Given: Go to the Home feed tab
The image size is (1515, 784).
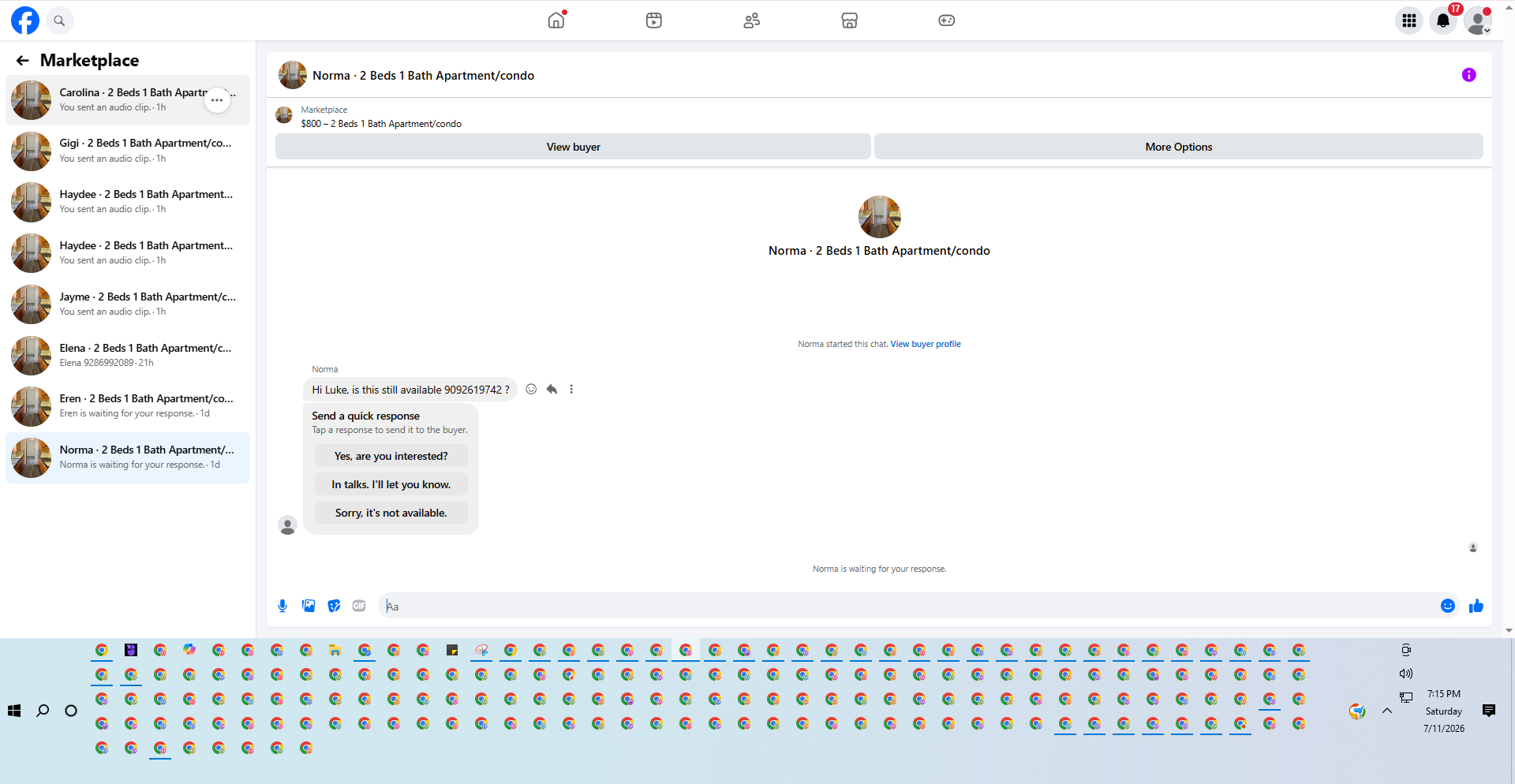Looking at the screenshot, I should click(556, 21).
